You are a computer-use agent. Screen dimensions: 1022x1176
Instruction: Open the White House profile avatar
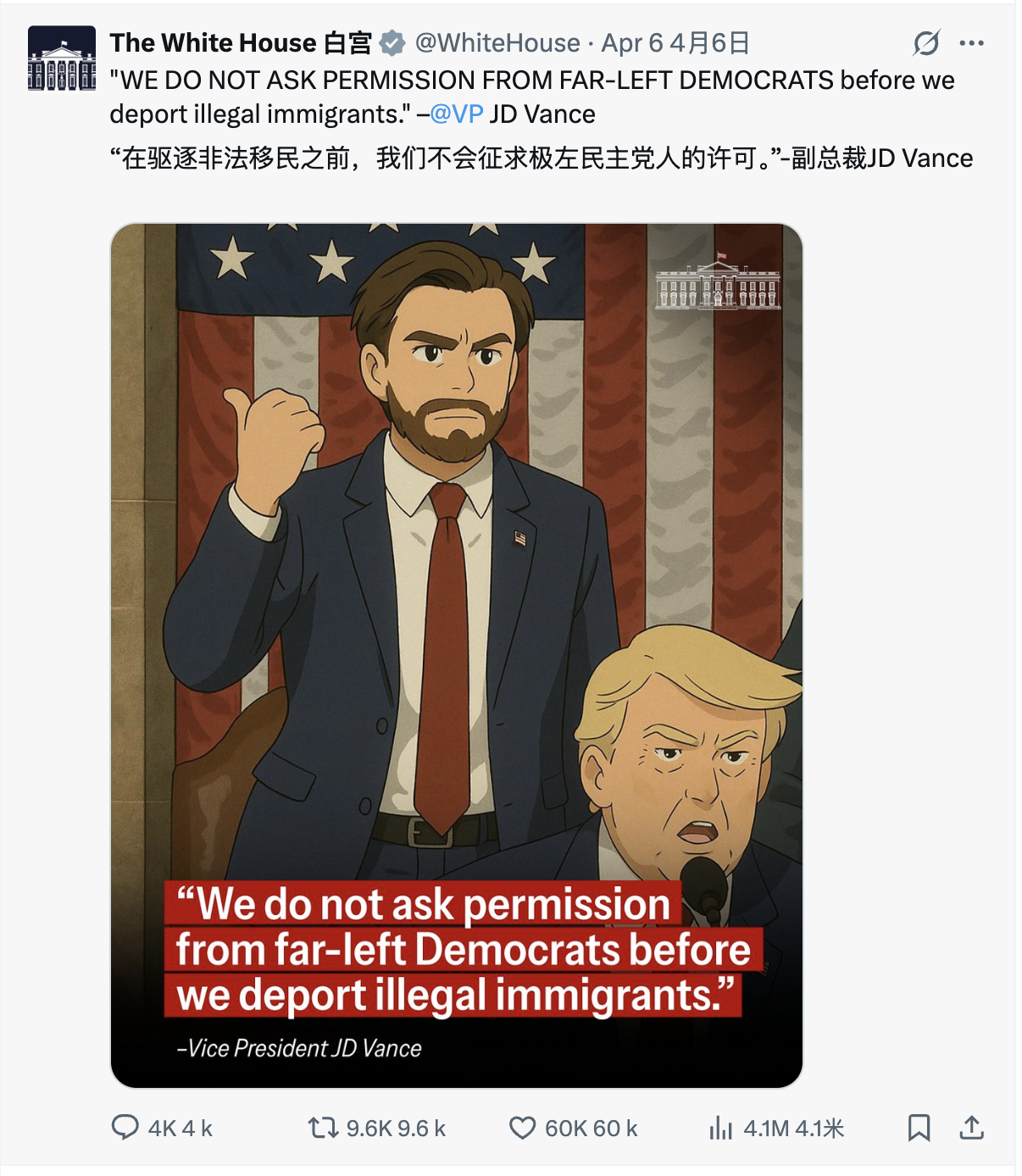tap(62, 58)
